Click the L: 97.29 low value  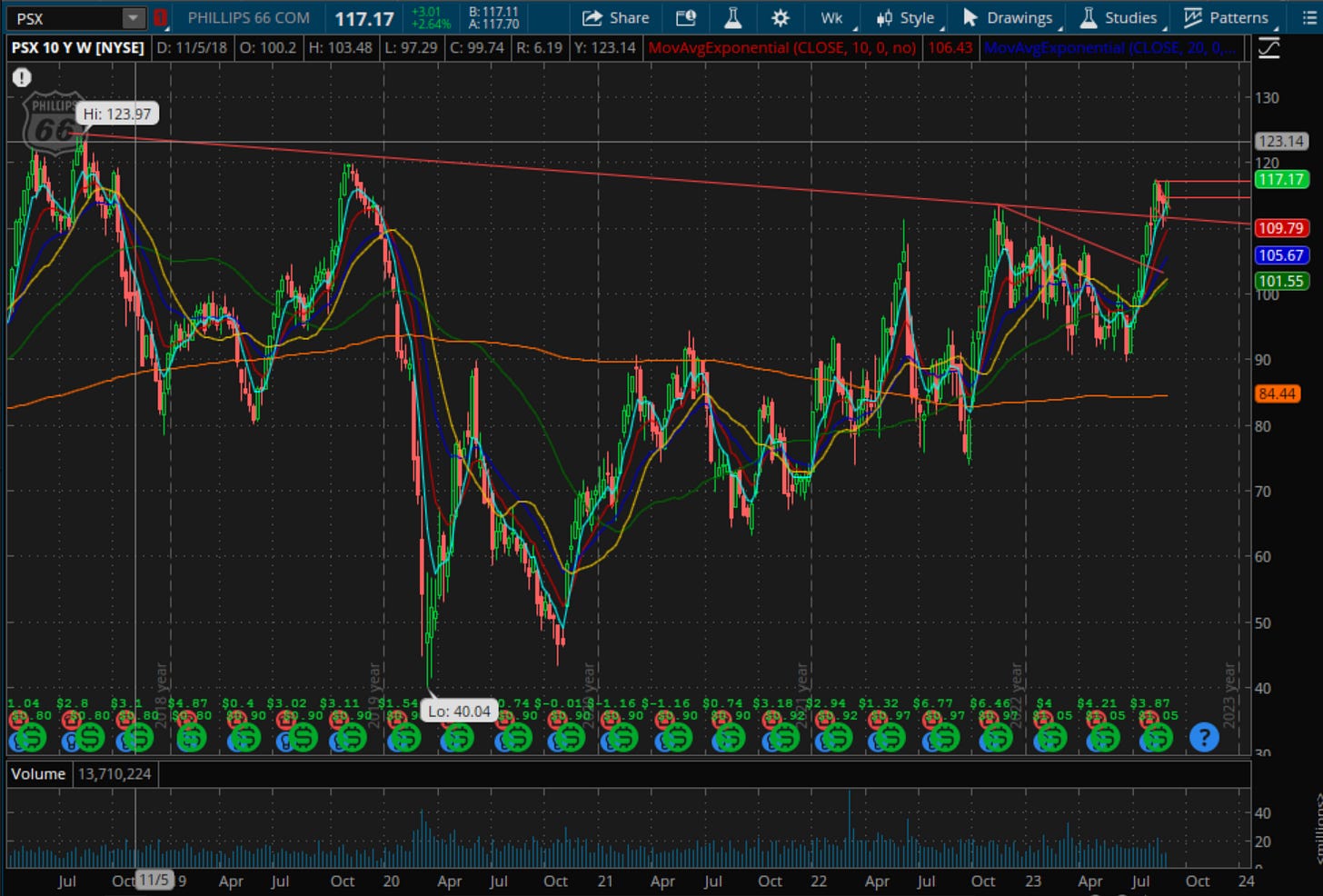tap(411, 47)
